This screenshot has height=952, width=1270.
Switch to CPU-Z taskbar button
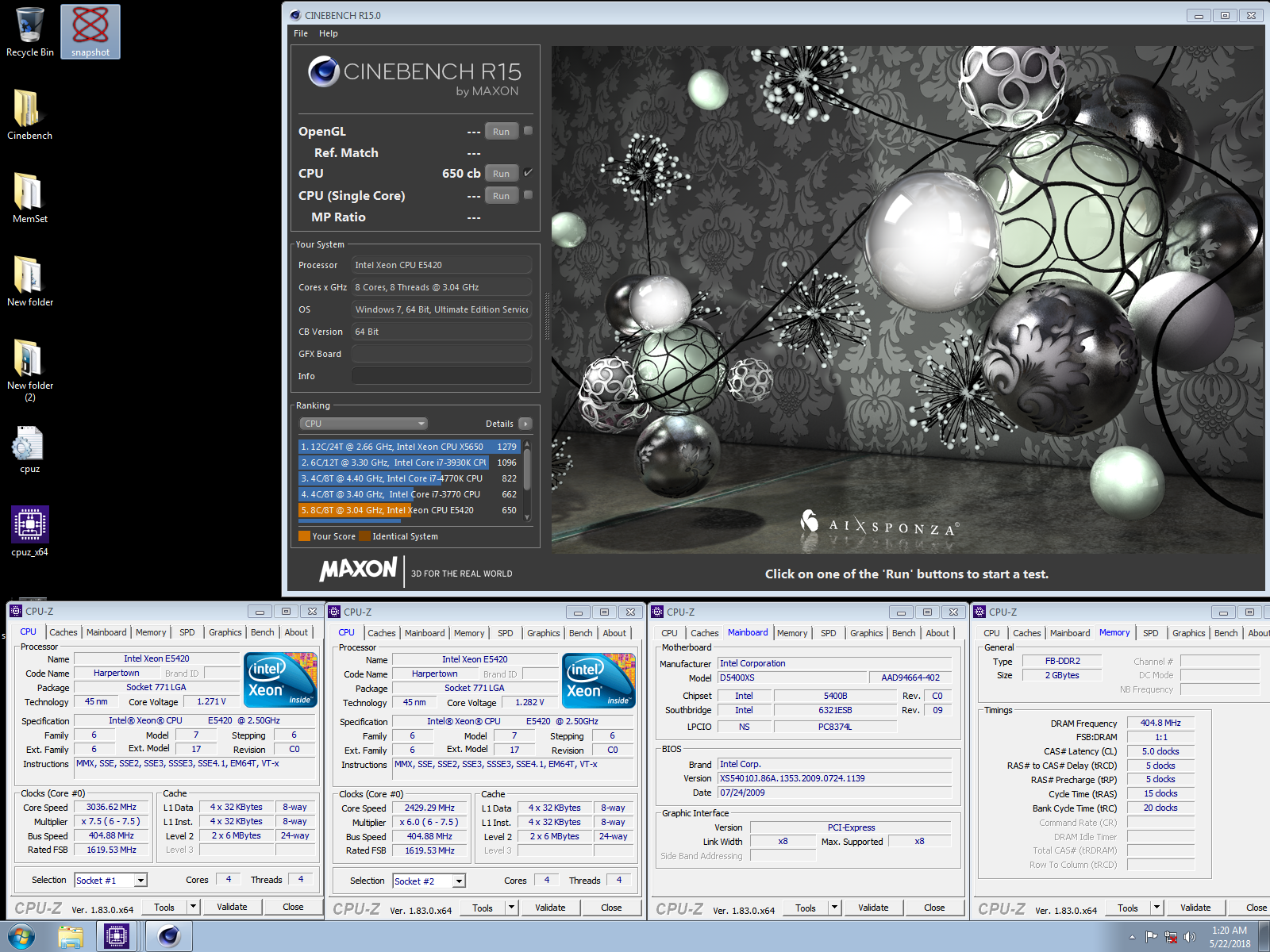tap(117, 937)
